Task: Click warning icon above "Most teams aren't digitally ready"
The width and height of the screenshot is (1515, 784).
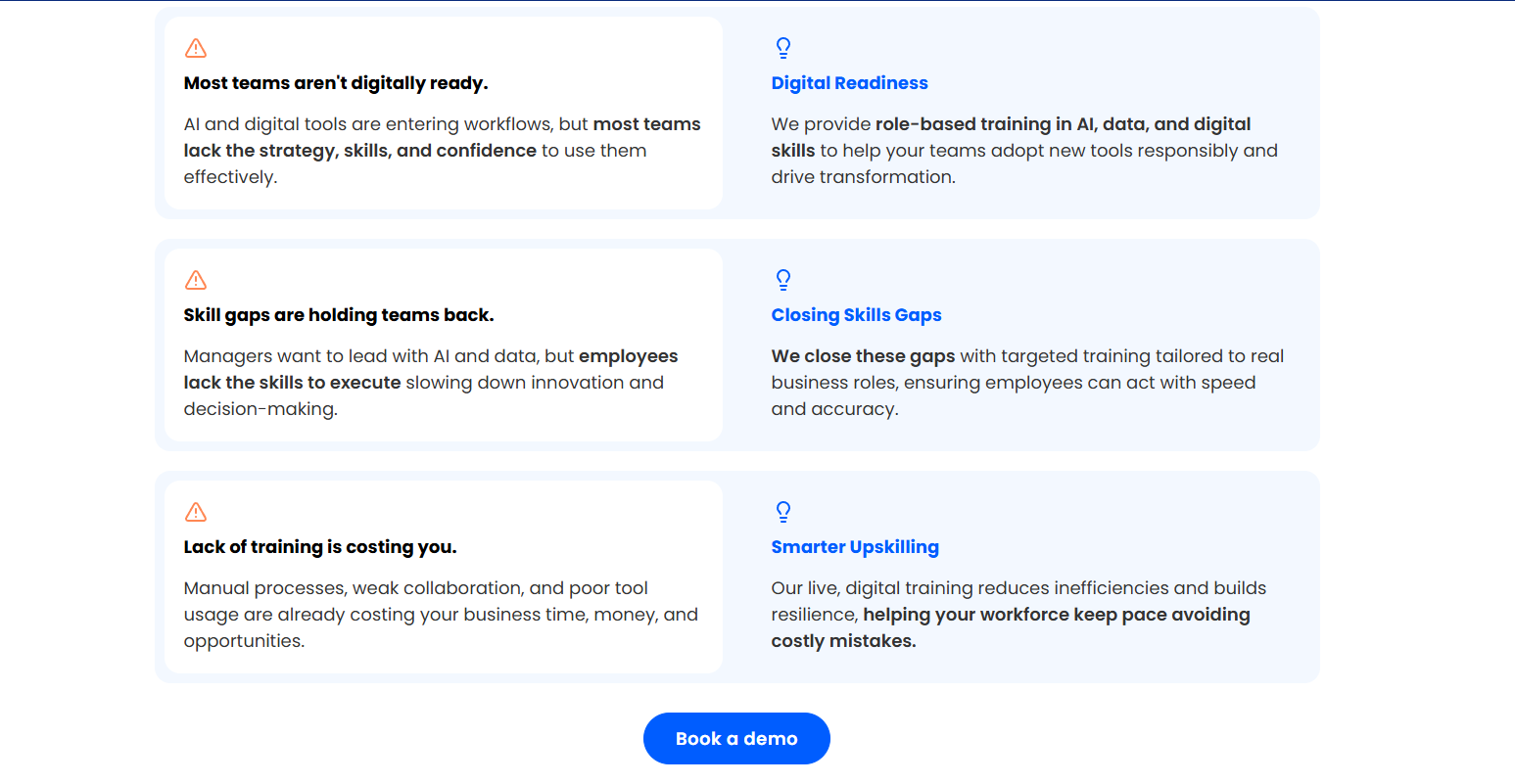Action: click(196, 48)
